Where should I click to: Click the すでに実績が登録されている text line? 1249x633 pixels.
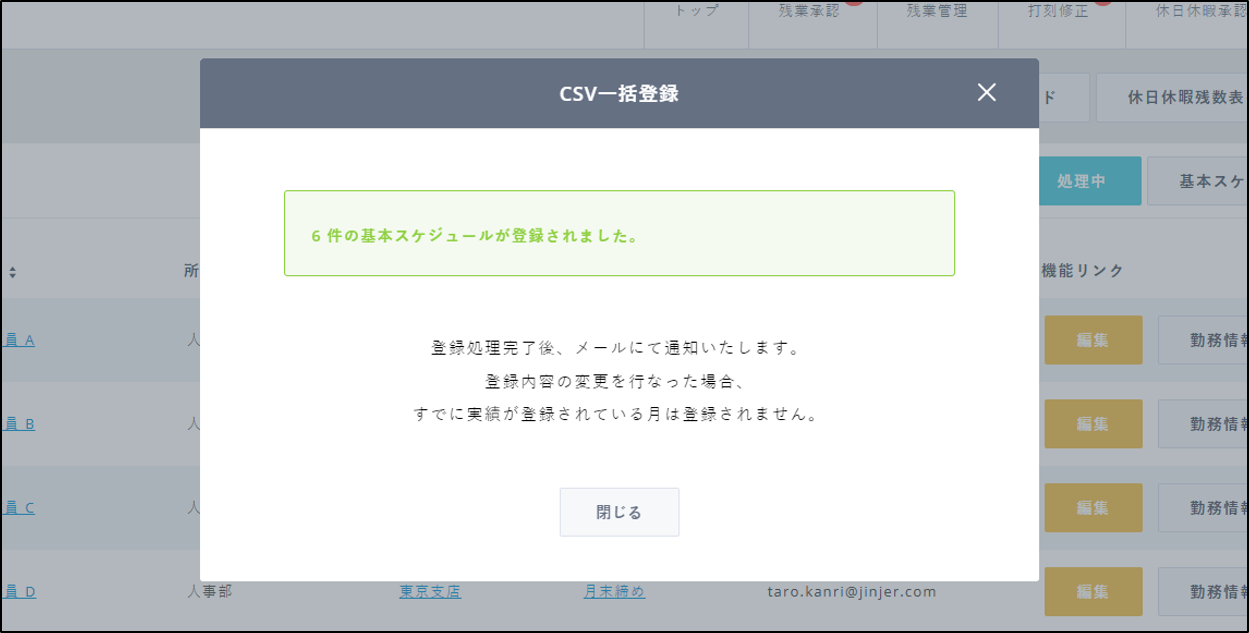coord(619,414)
